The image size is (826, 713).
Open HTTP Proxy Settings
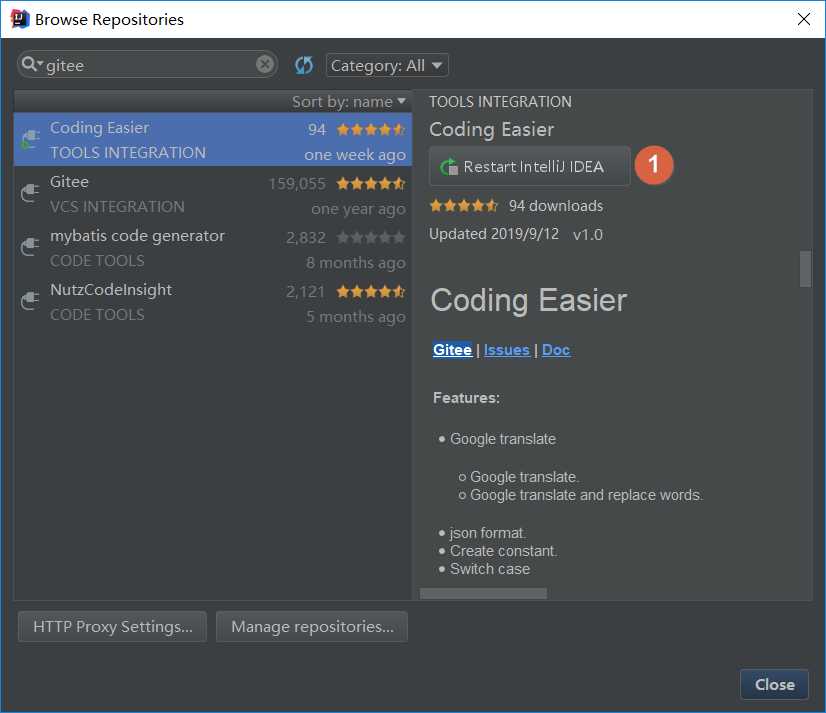pyautogui.click(x=112, y=627)
